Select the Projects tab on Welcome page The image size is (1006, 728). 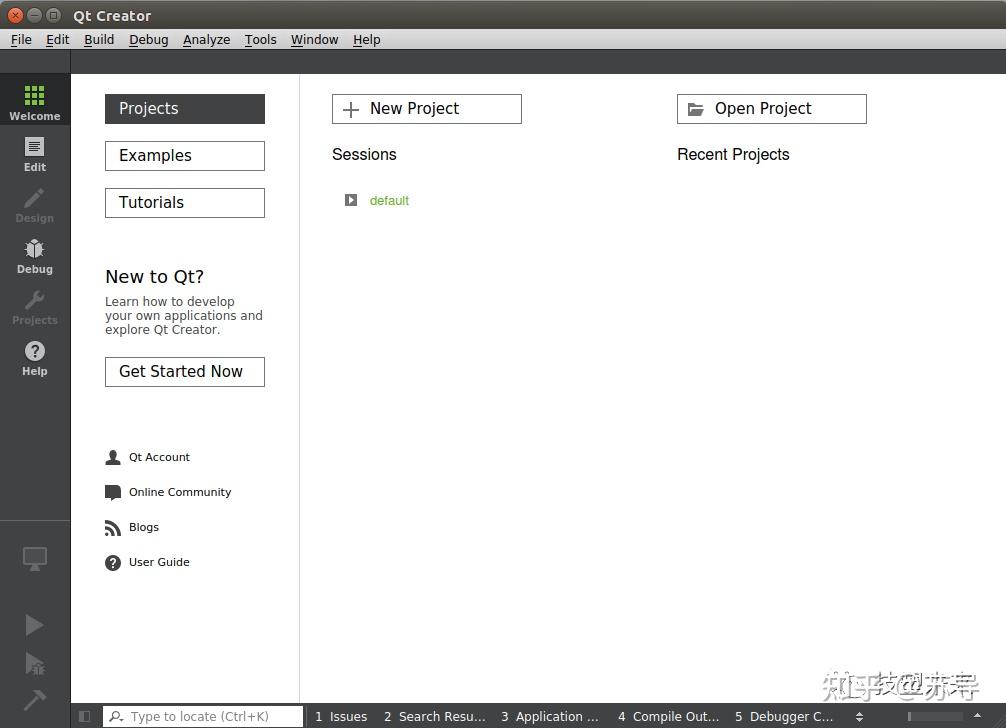point(185,109)
